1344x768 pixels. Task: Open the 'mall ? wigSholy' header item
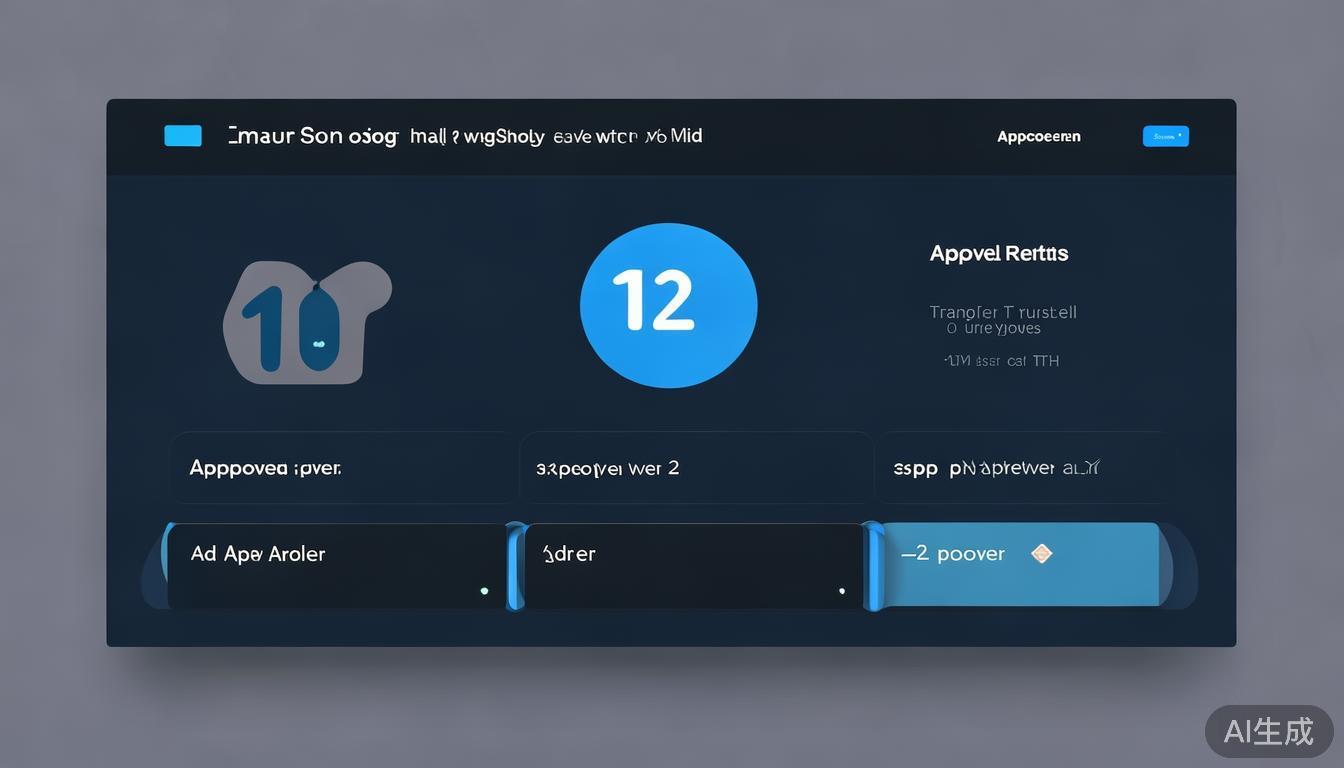point(476,136)
